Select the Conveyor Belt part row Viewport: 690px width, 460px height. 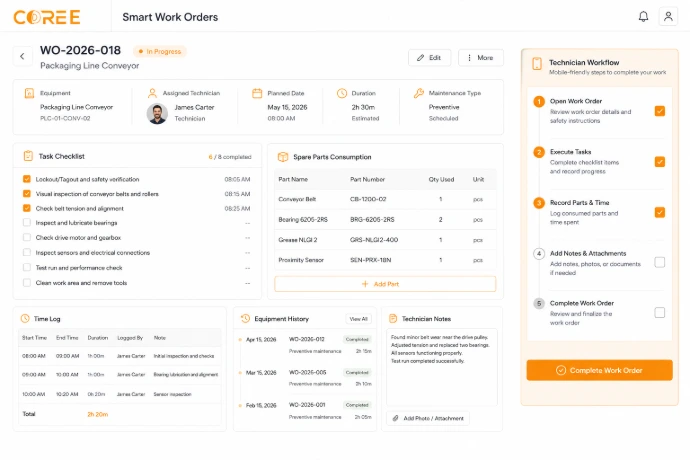point(385,199)
